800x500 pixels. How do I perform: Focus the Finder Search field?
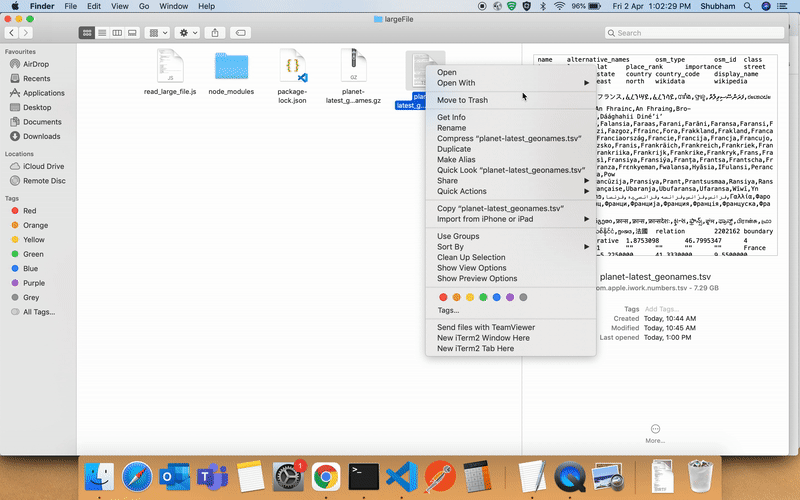point(694,33)
